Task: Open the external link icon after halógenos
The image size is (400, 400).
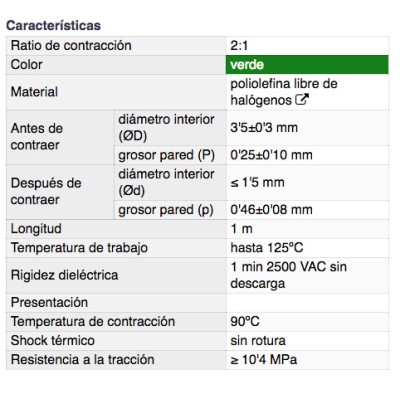Action: point(302,100)
